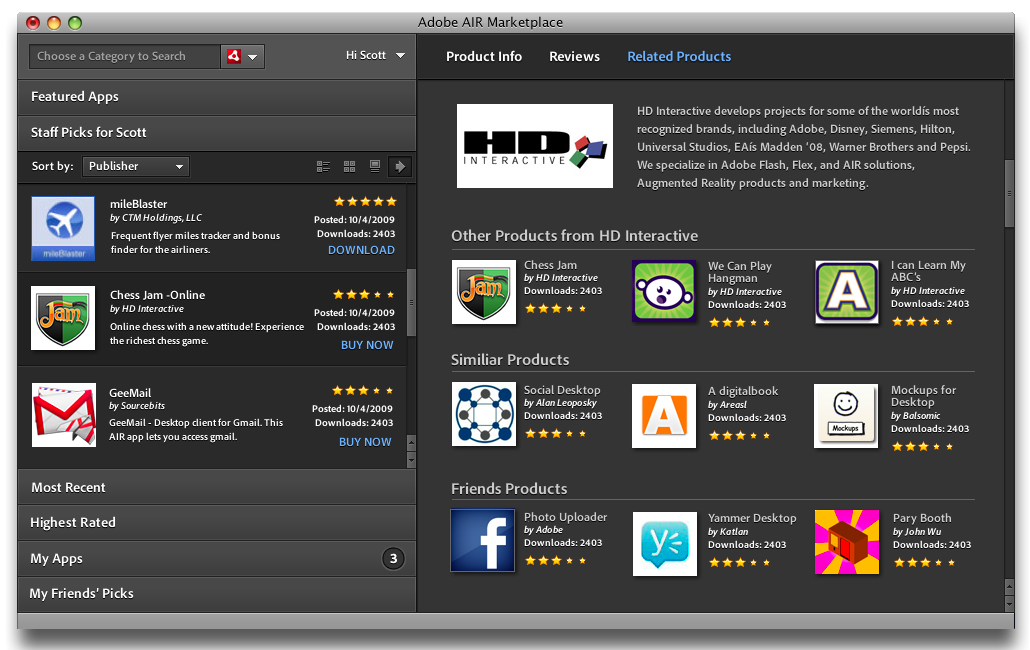Expand the Featured Apps section
1030x650 pixels.
click(217, 97)
